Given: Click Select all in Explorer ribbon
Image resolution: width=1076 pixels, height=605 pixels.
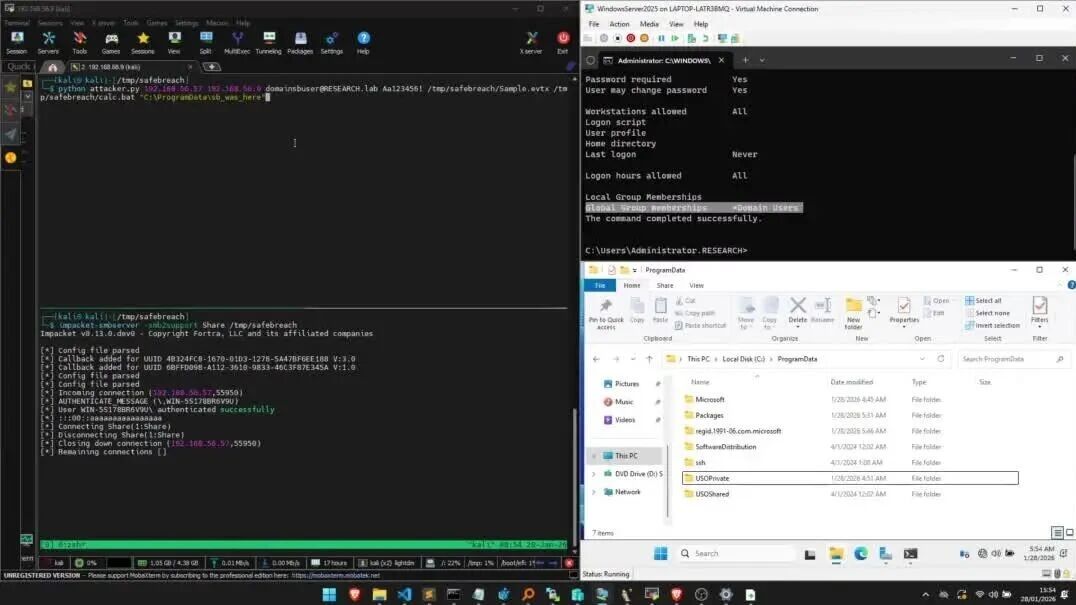Looking at the screenshot, I should (x=983, y=300).
